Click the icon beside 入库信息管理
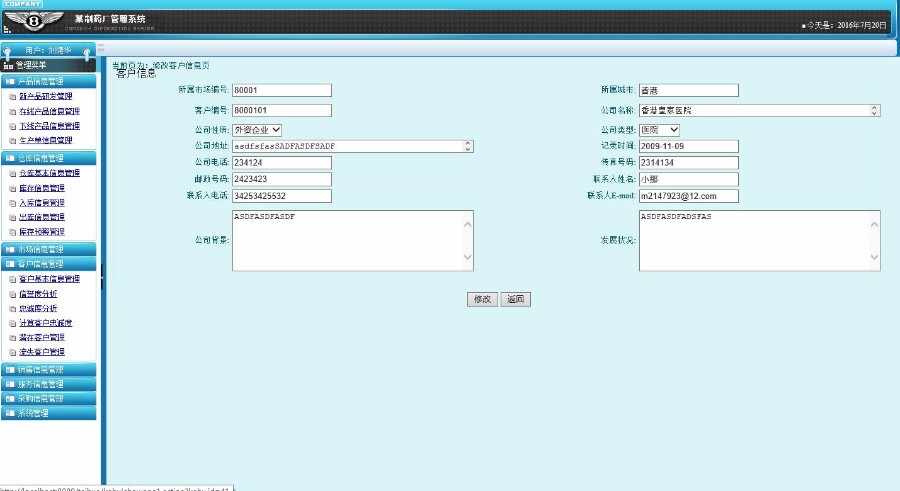 tap(13, 203)
